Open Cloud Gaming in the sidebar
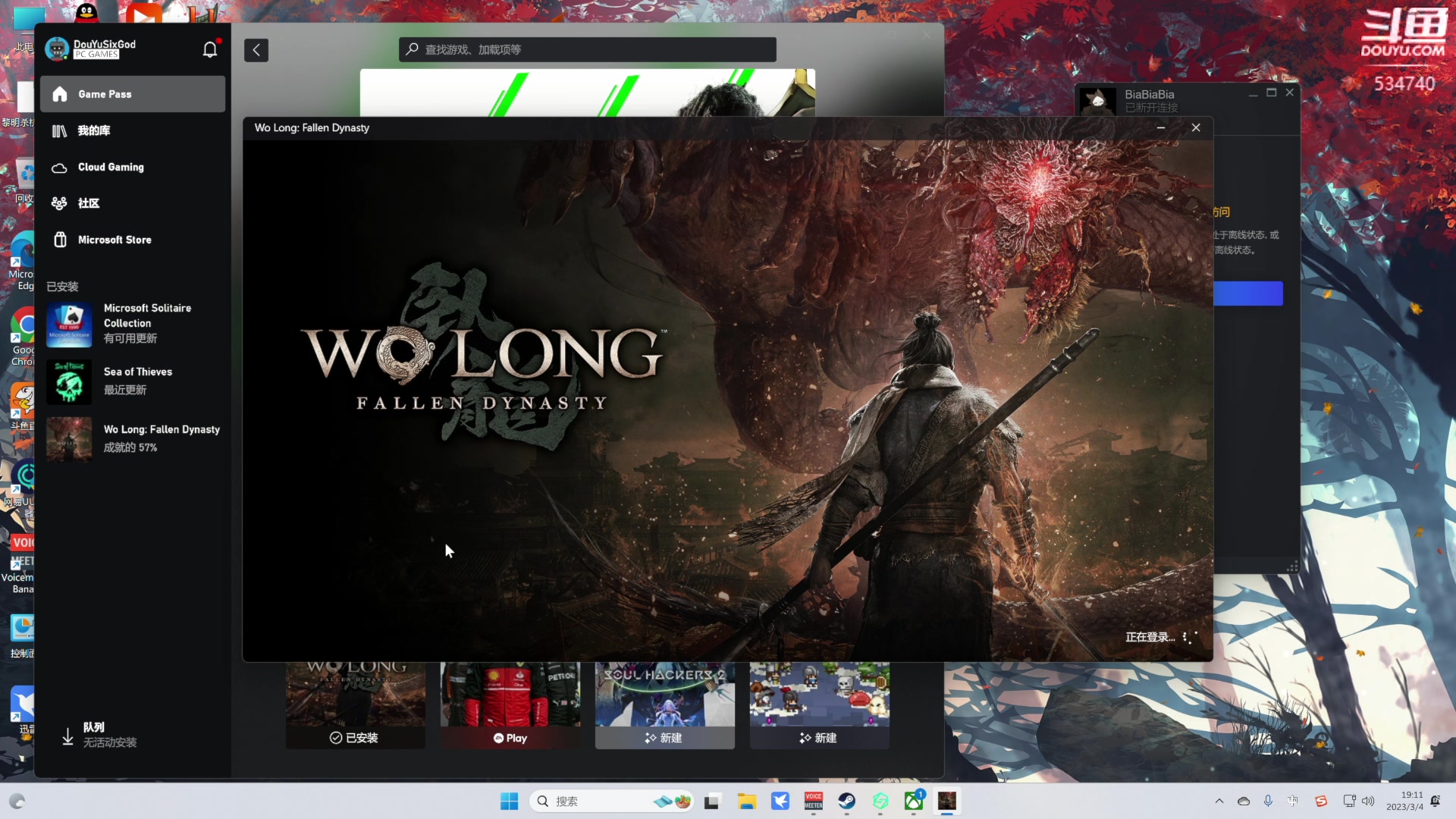Viewport: 1456px width, 819px height. click(x=133, y=167)
